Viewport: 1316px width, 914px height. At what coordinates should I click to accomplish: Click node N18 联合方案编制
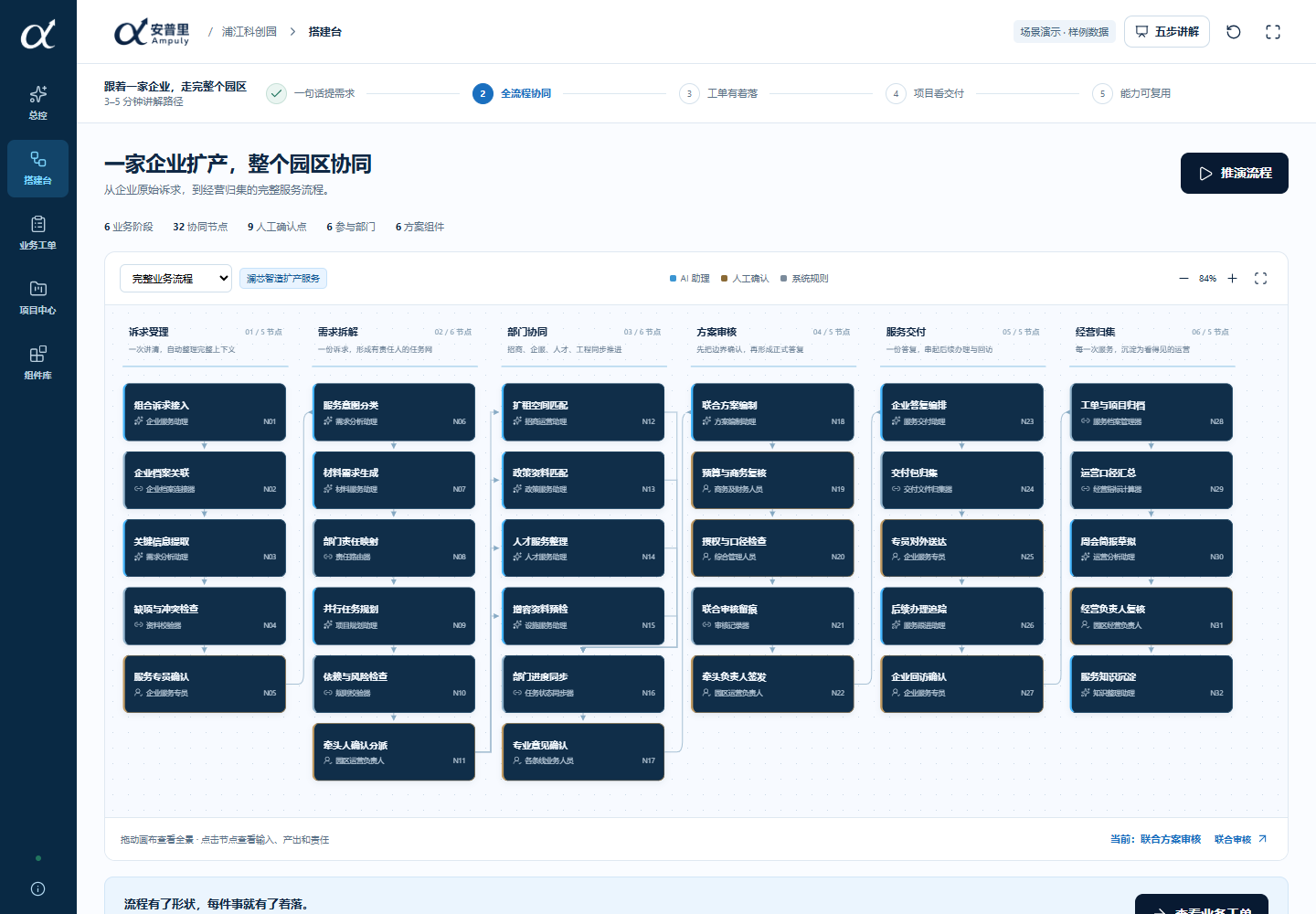point(773,412)
